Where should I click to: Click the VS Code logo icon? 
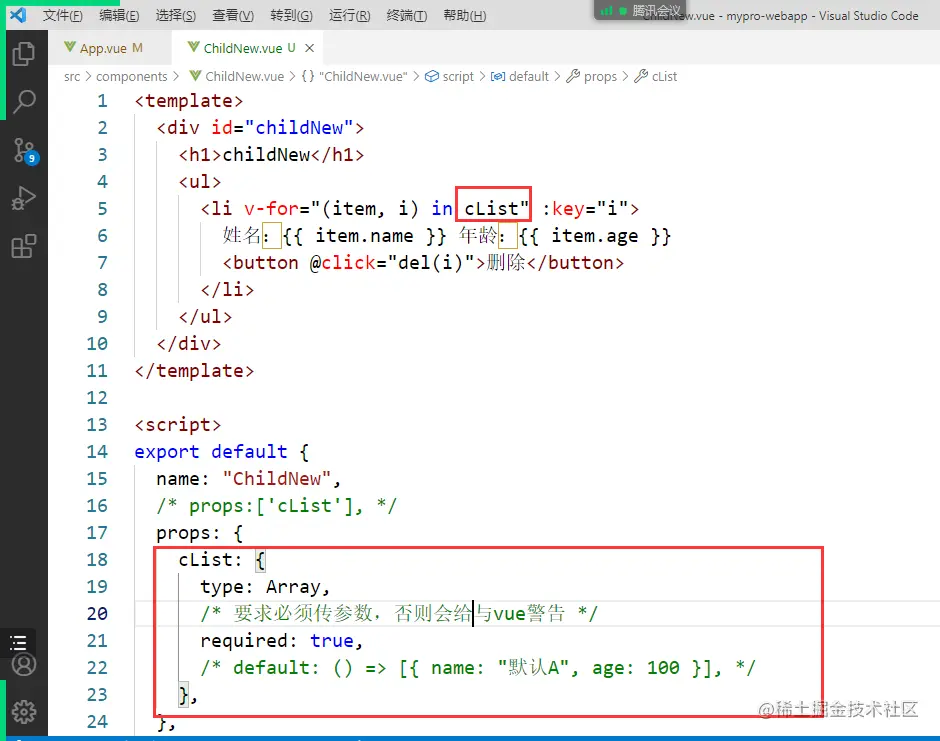point(18,15)
